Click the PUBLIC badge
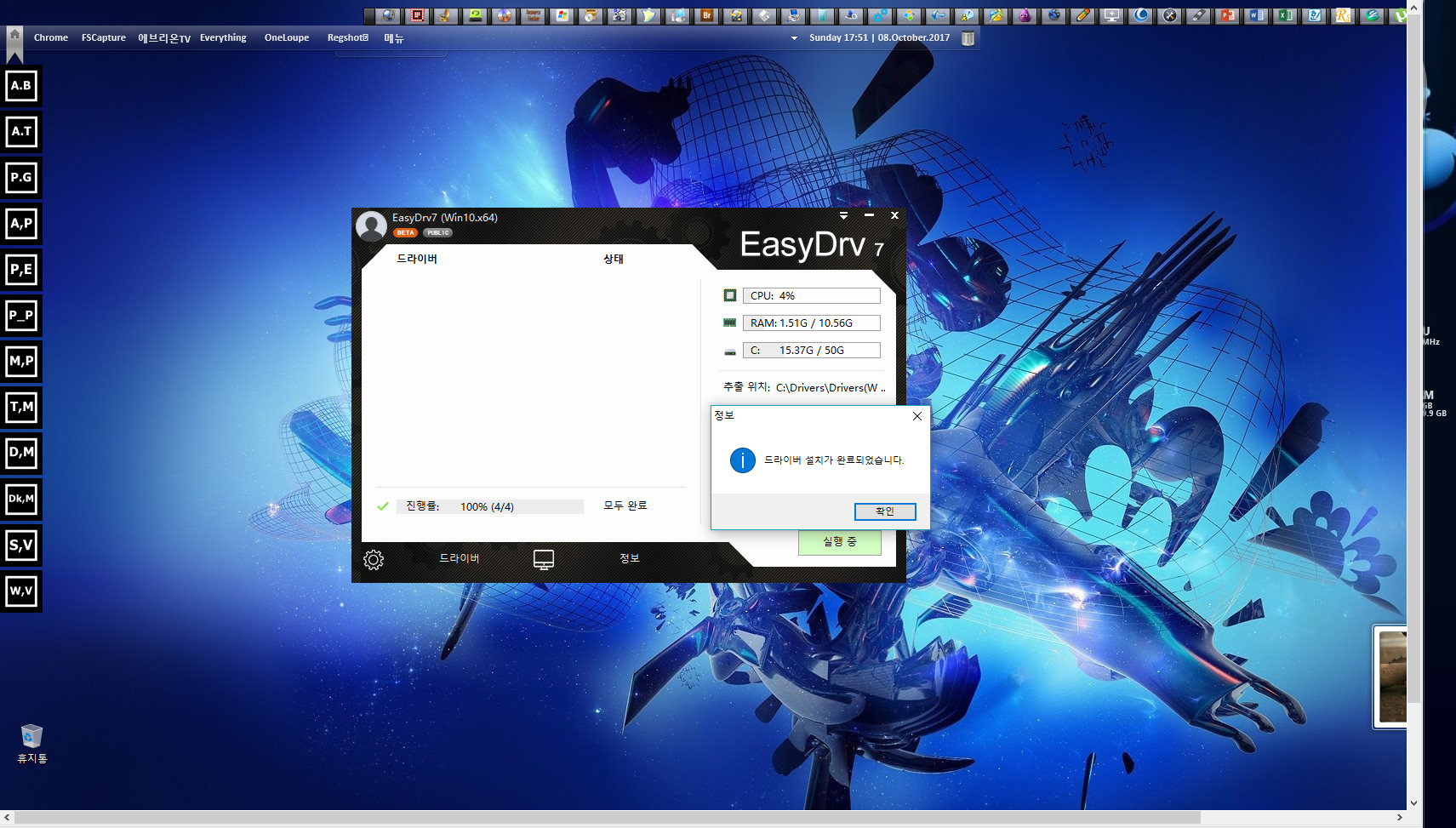Image resolution: width=1456 pixels, height=828 pixels. pyautogui.click(x=438, y=232)
